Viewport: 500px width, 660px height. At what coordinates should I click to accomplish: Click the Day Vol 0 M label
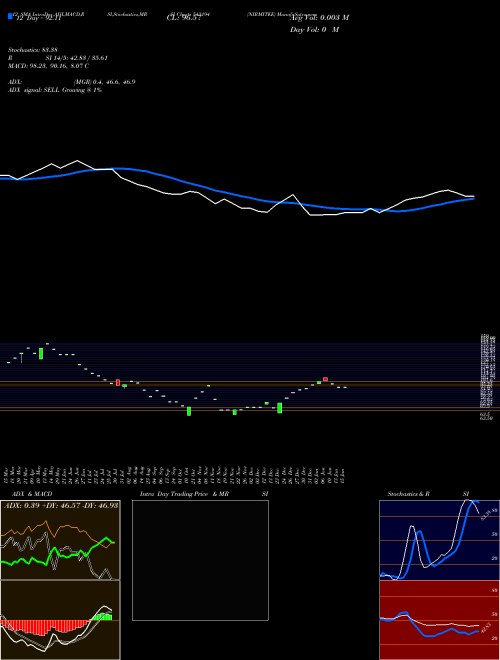[x=314, y=30]
